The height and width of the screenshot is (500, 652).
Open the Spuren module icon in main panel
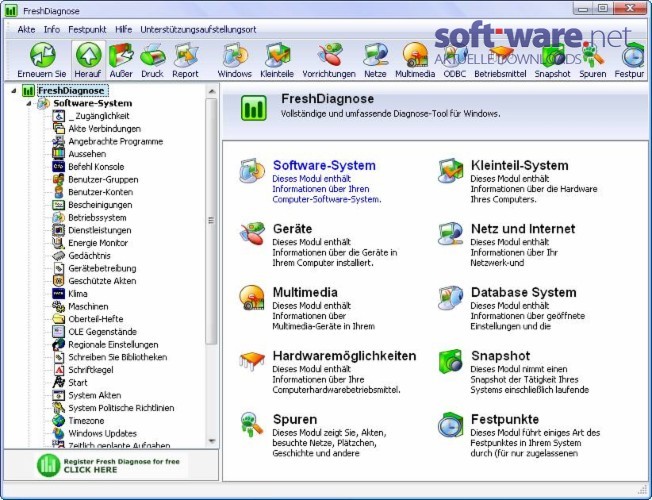(252, 424)
